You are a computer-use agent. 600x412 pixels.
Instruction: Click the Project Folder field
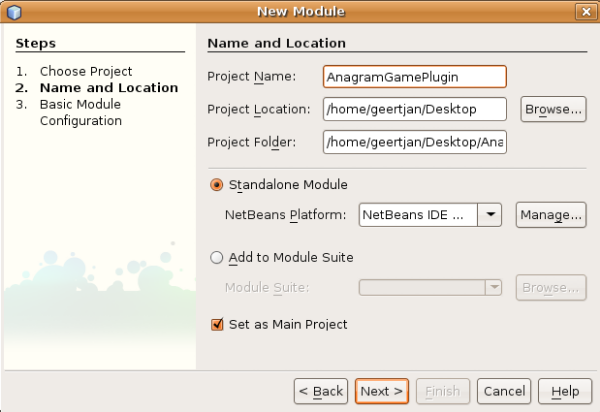pyautogui.click(x=415, y=142)
